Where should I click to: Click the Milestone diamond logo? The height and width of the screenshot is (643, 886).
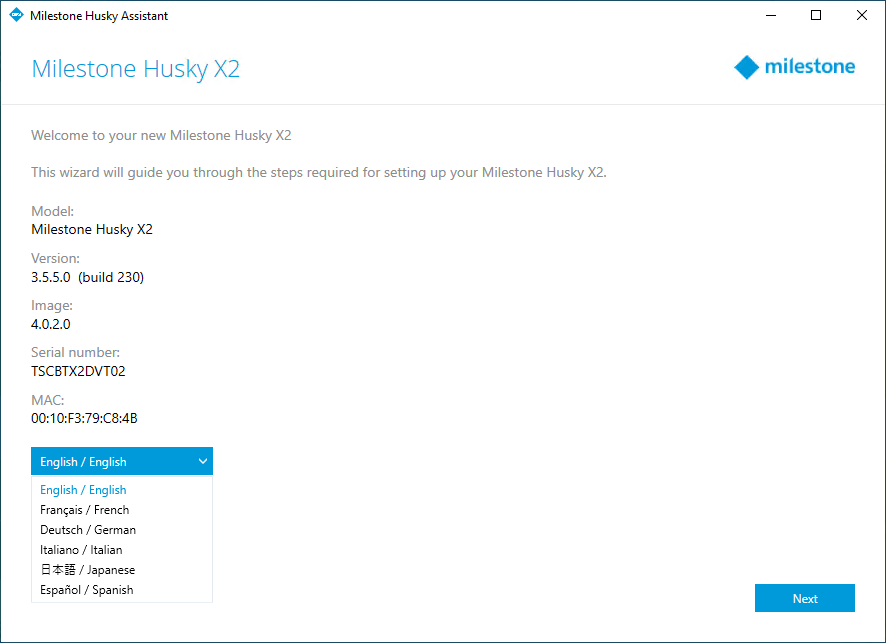pos(745,67)
